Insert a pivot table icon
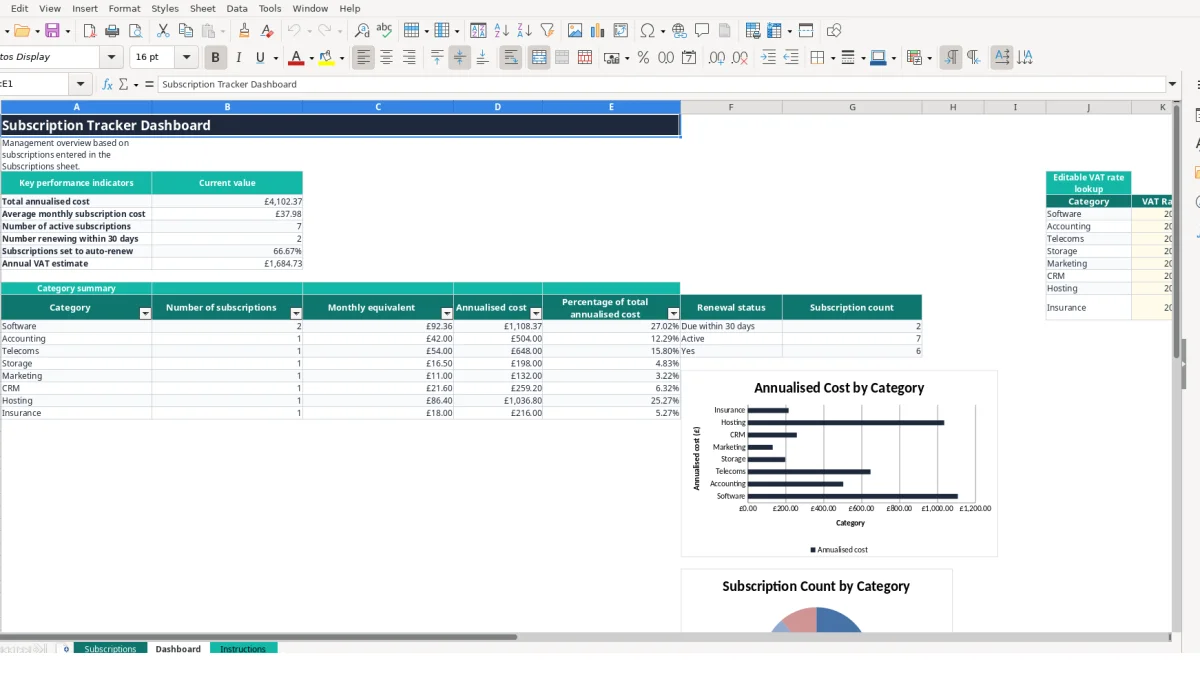 [x=621, y=31]
